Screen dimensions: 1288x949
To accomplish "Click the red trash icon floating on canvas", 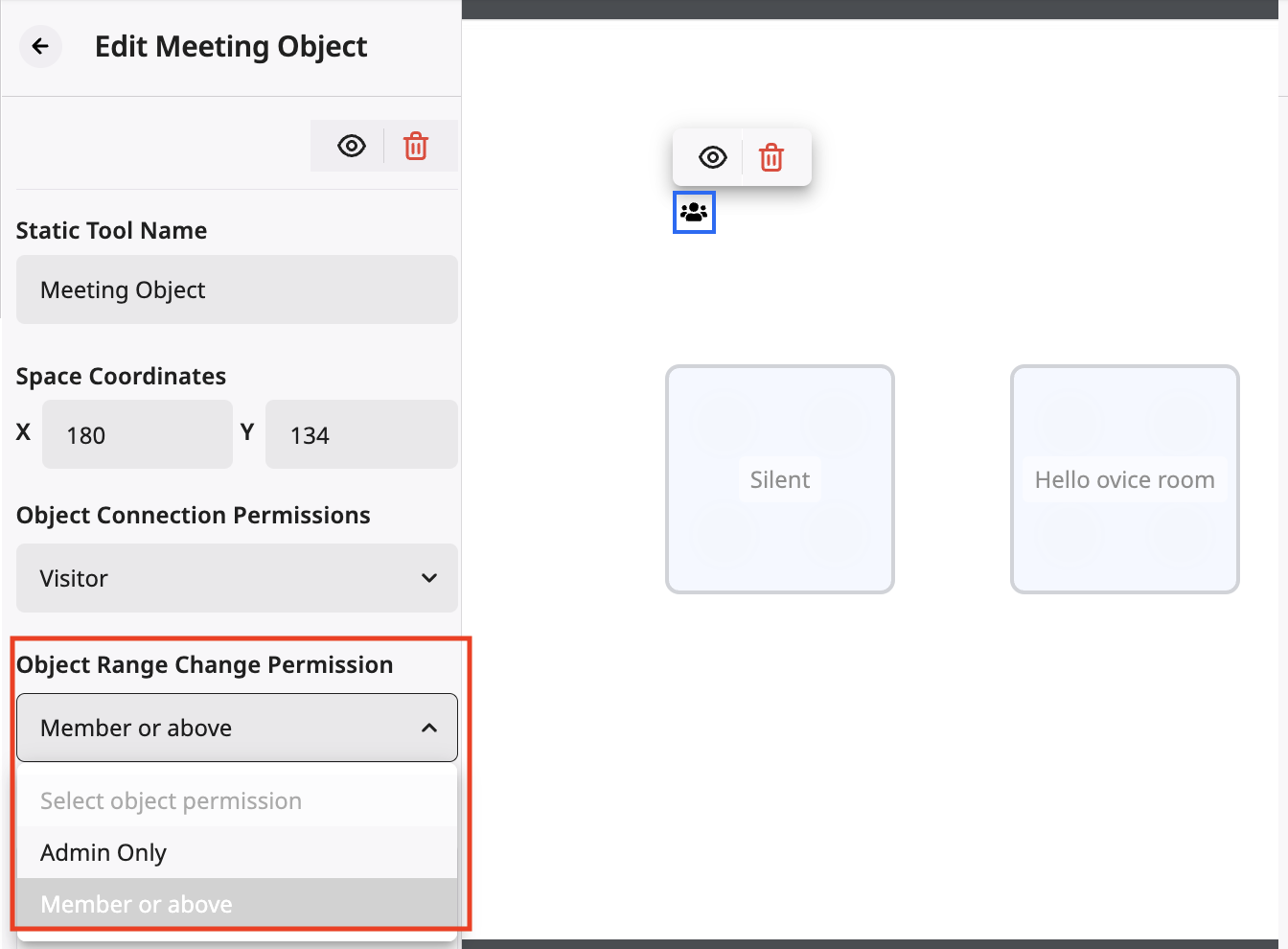I will click(x=771, y=157).
